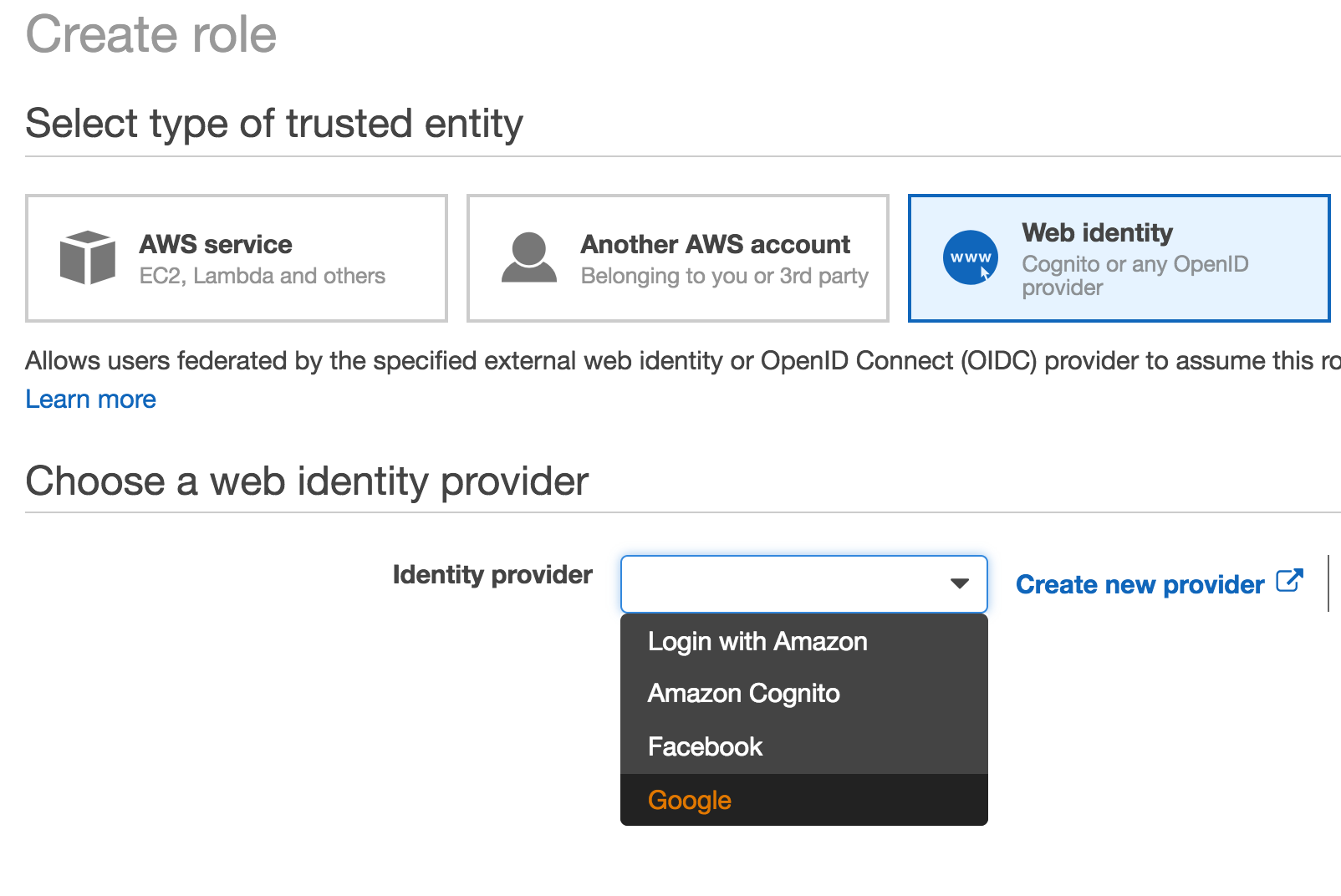Choose the Another AWS account title
The image size is (1341, 896).
pyautogui.click(x=715, y=244)
